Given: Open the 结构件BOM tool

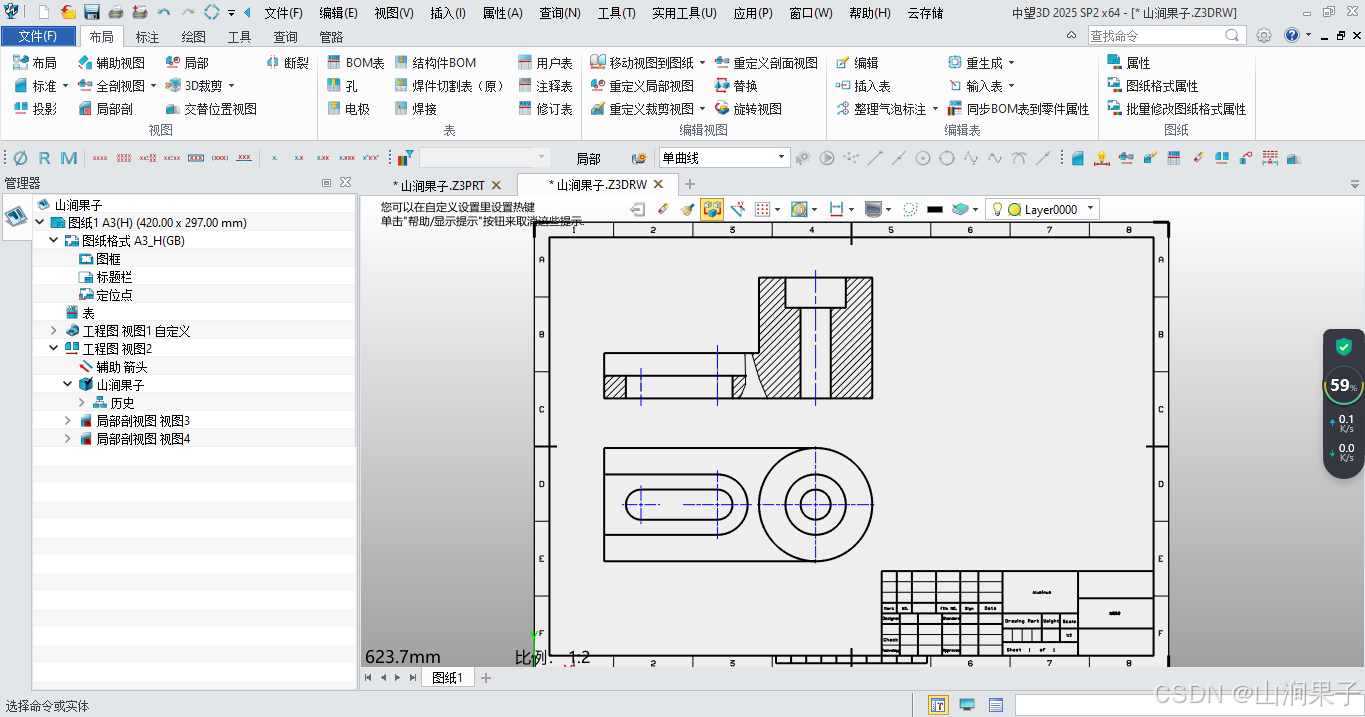Looking at the screenshot, I should point(436,63).
